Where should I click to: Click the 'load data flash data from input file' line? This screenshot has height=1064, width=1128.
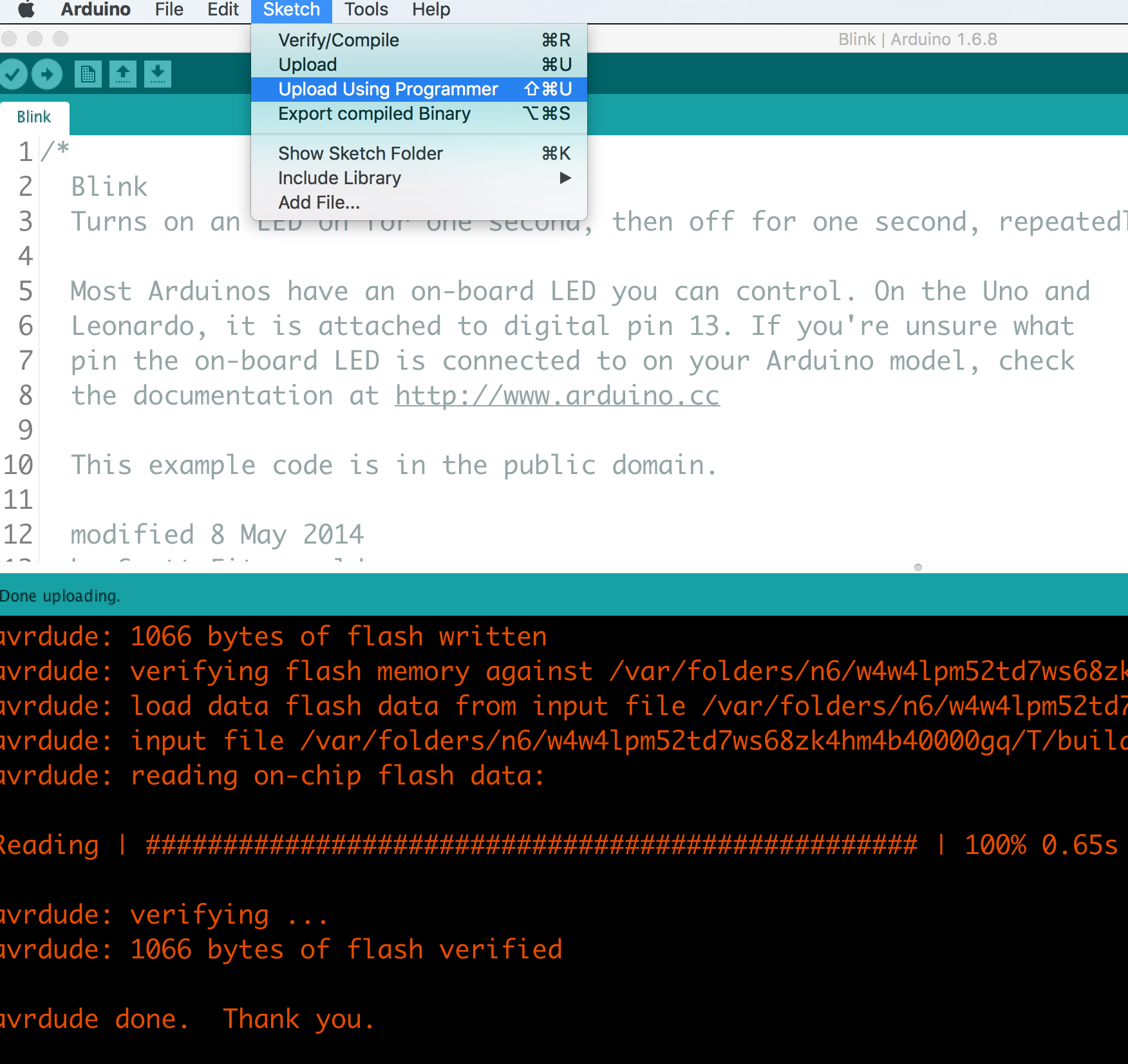pyautogui.click(x=564, y=706)
